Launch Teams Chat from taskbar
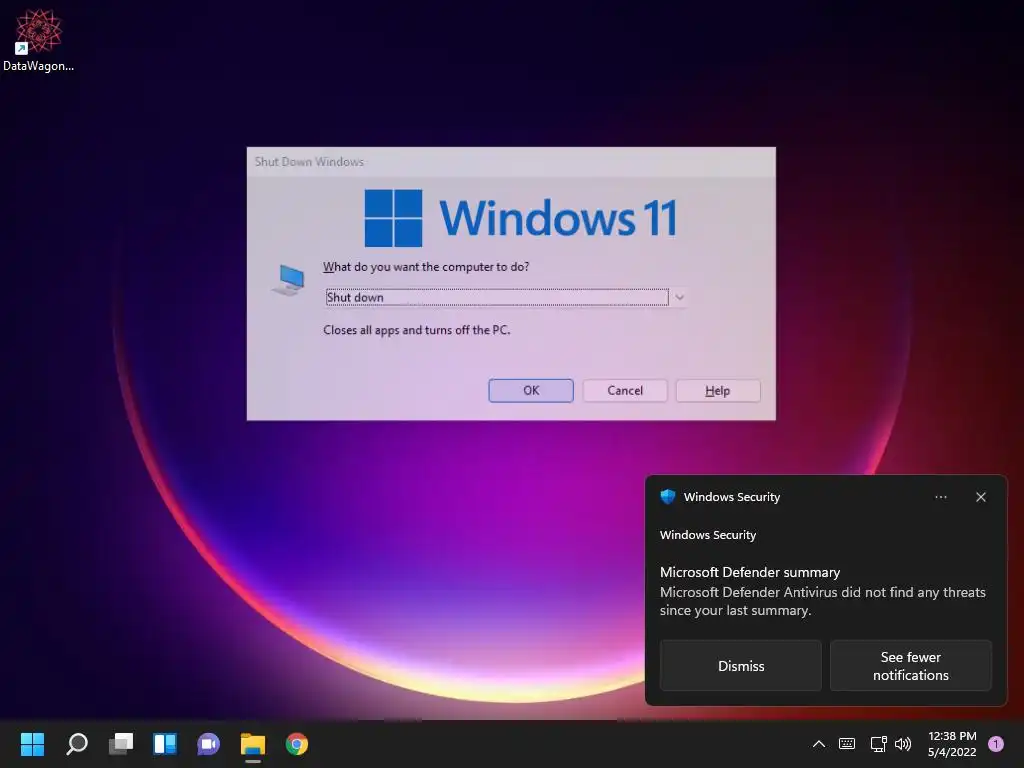The width and height of the screenshot is (1024, 768). 208,744
